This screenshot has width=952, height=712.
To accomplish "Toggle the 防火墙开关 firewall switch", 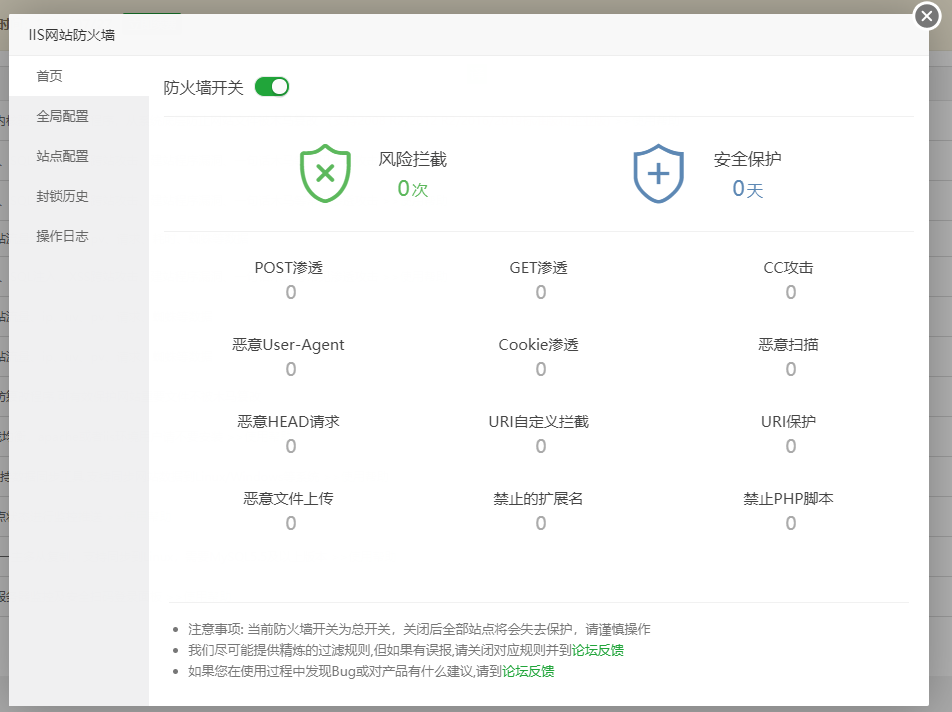I will tap(271, 87).
